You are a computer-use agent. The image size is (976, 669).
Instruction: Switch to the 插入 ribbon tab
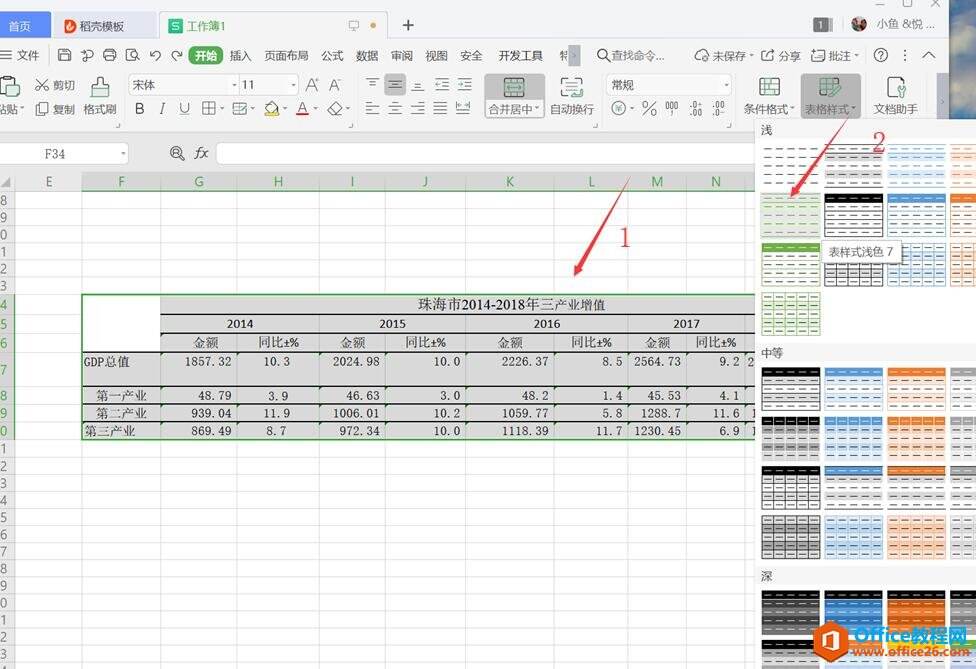tap(240, 55)
